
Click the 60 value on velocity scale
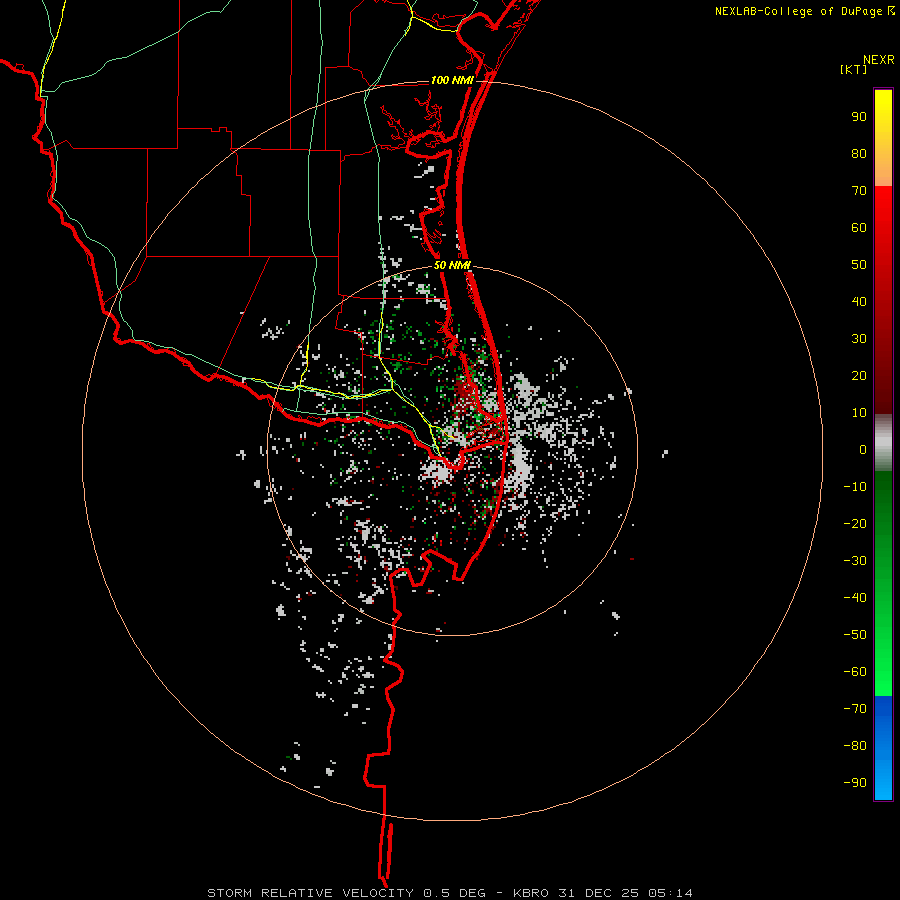pos(859,228)
